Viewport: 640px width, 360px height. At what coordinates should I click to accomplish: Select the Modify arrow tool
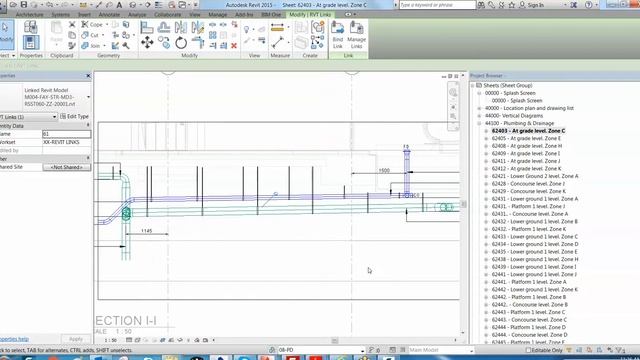pyautogui.click(x=6, y=34)
